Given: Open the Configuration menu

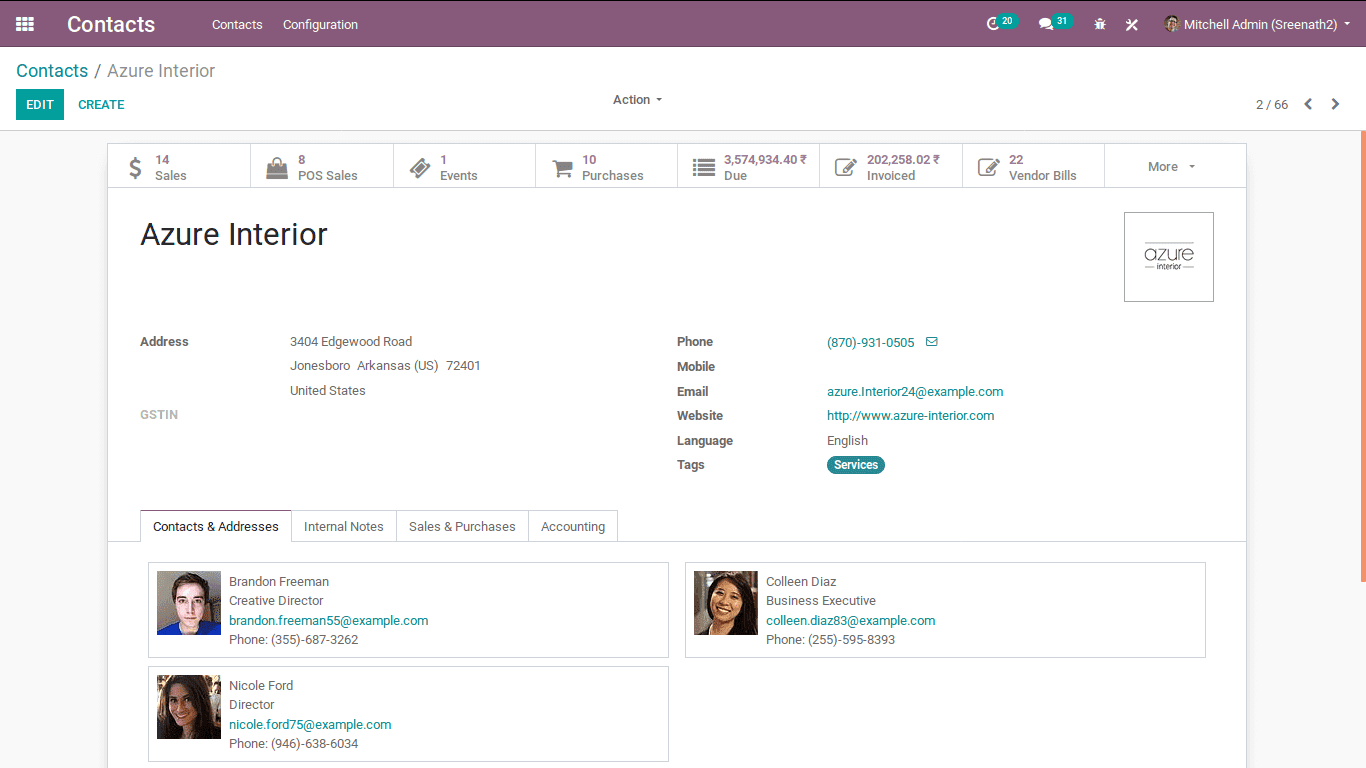Looking at the screenshot, I should (320, 24).
